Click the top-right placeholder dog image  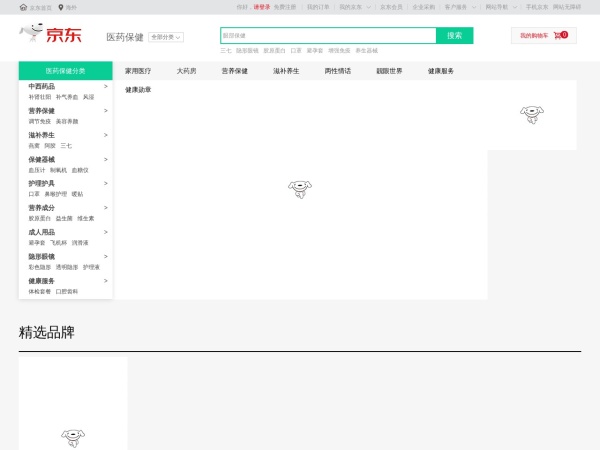click(532, 113)
